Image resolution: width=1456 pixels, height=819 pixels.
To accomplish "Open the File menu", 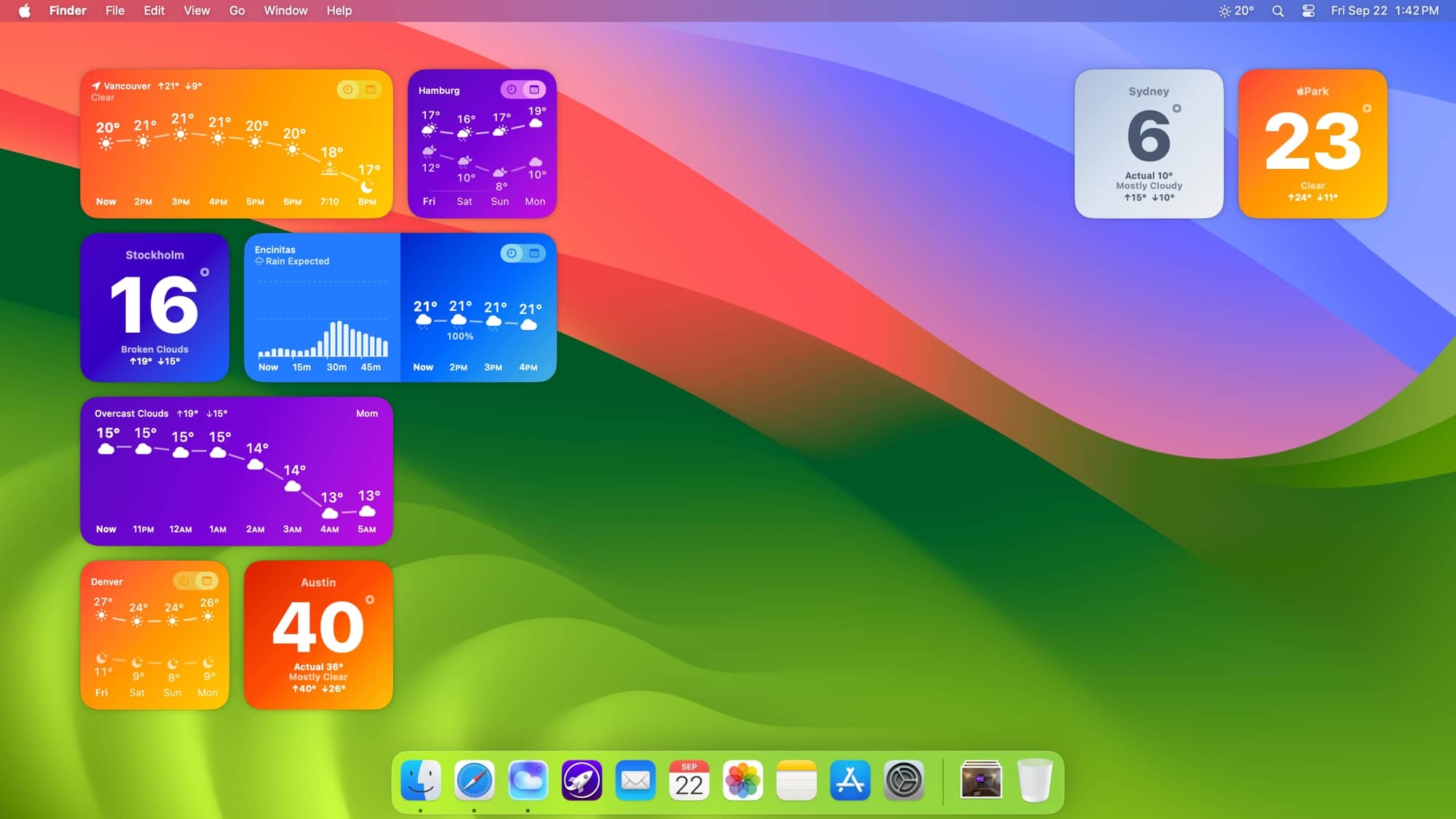I will 115,10.
